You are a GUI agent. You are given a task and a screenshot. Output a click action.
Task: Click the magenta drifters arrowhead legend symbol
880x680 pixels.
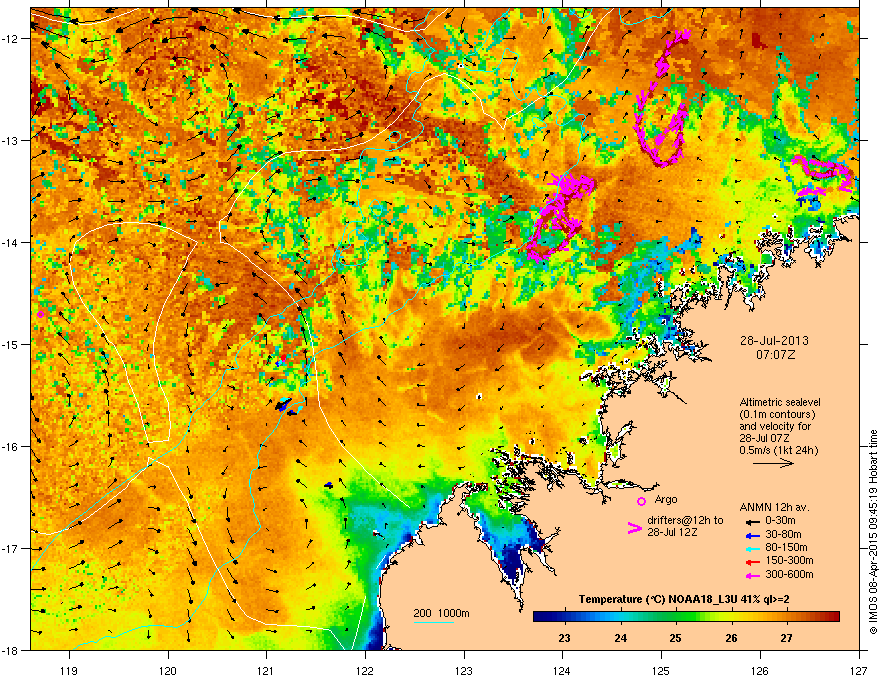[634, 528]
